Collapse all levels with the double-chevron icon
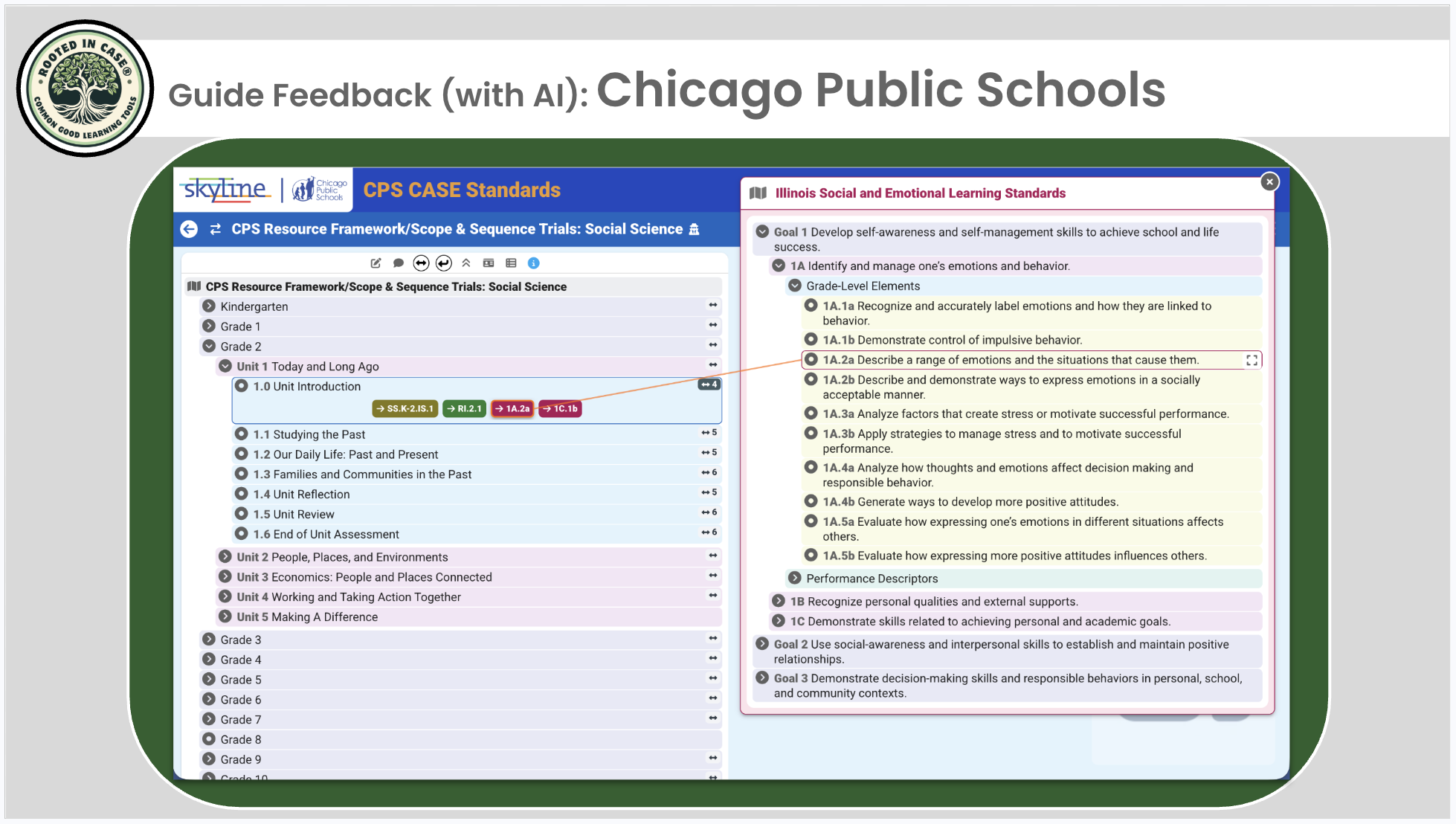The image size is (1456, 824). point(466,263)
